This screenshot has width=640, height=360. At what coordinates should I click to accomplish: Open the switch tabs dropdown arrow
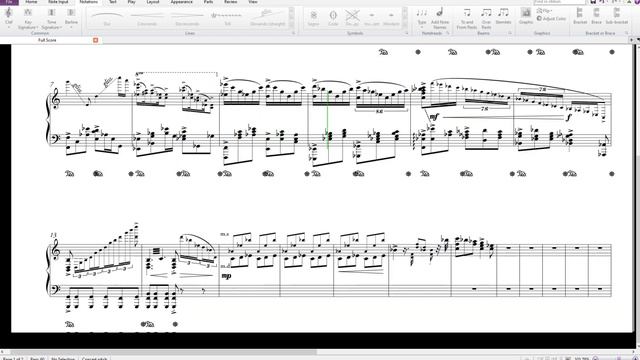pos(638,40)
